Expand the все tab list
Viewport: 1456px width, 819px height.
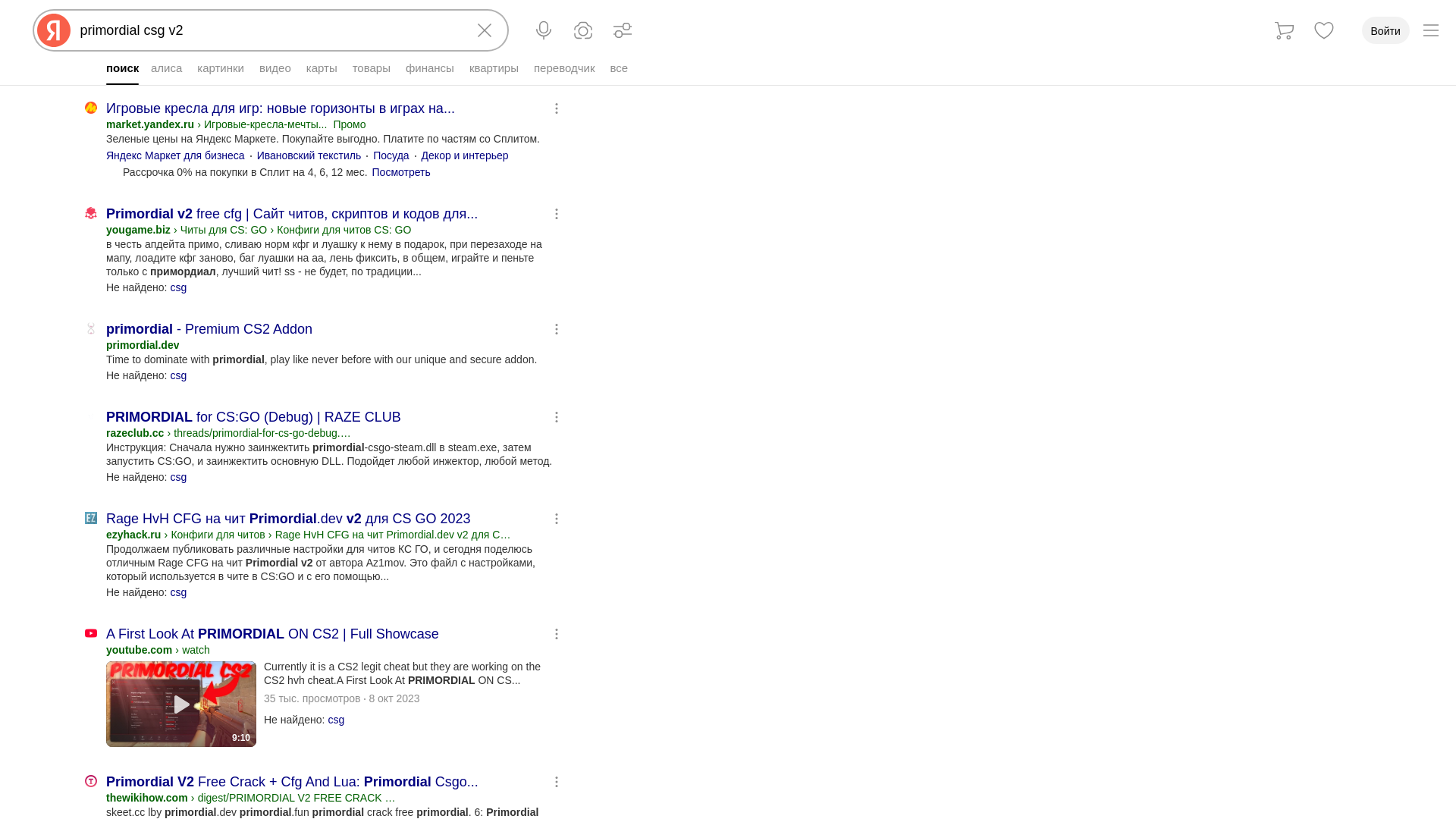[619, 68]
